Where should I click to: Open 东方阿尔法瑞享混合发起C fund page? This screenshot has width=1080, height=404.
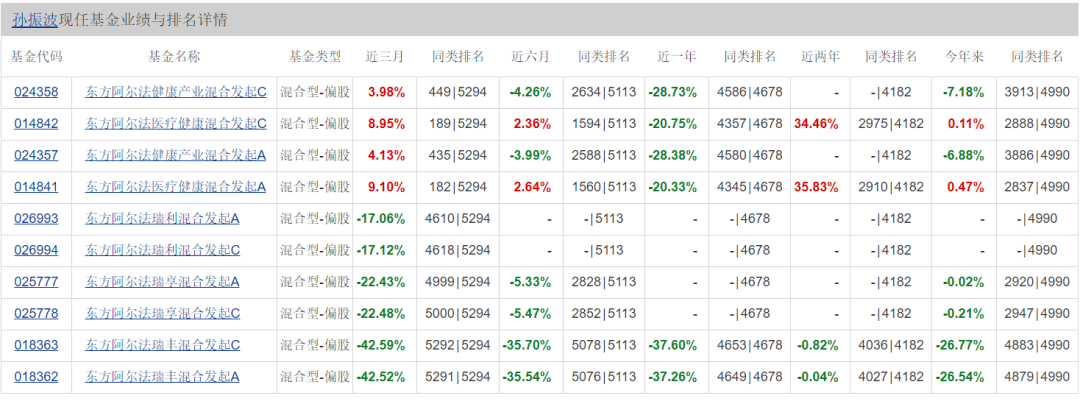163,313
